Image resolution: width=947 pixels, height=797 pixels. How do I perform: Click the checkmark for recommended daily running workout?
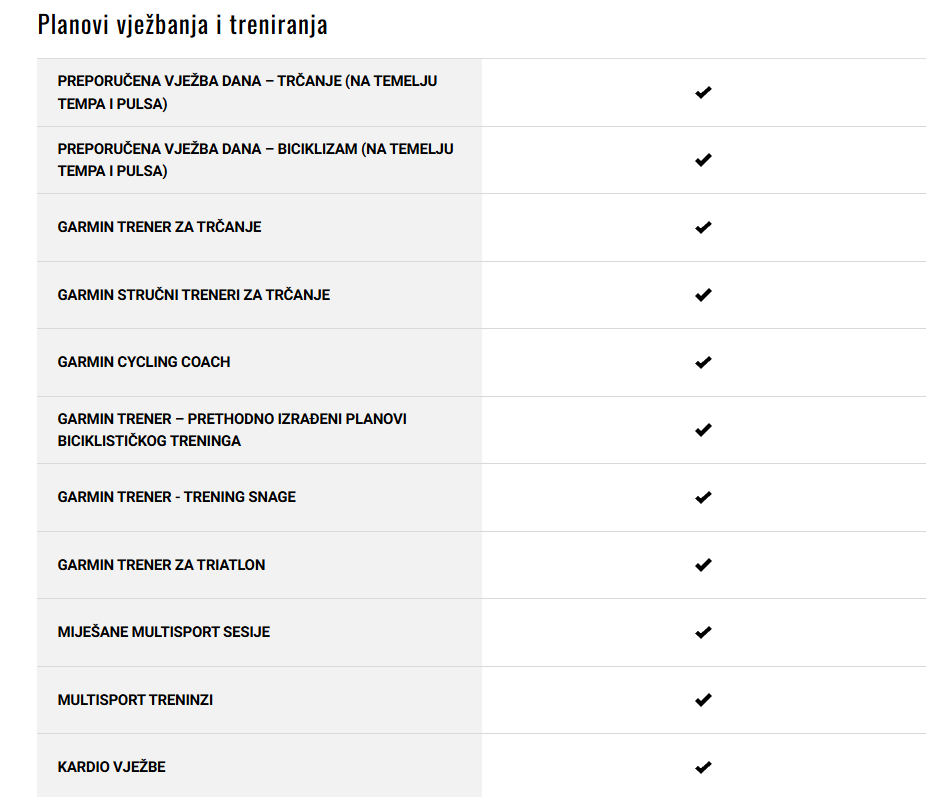pyautogui.click(x=703, y=92)
